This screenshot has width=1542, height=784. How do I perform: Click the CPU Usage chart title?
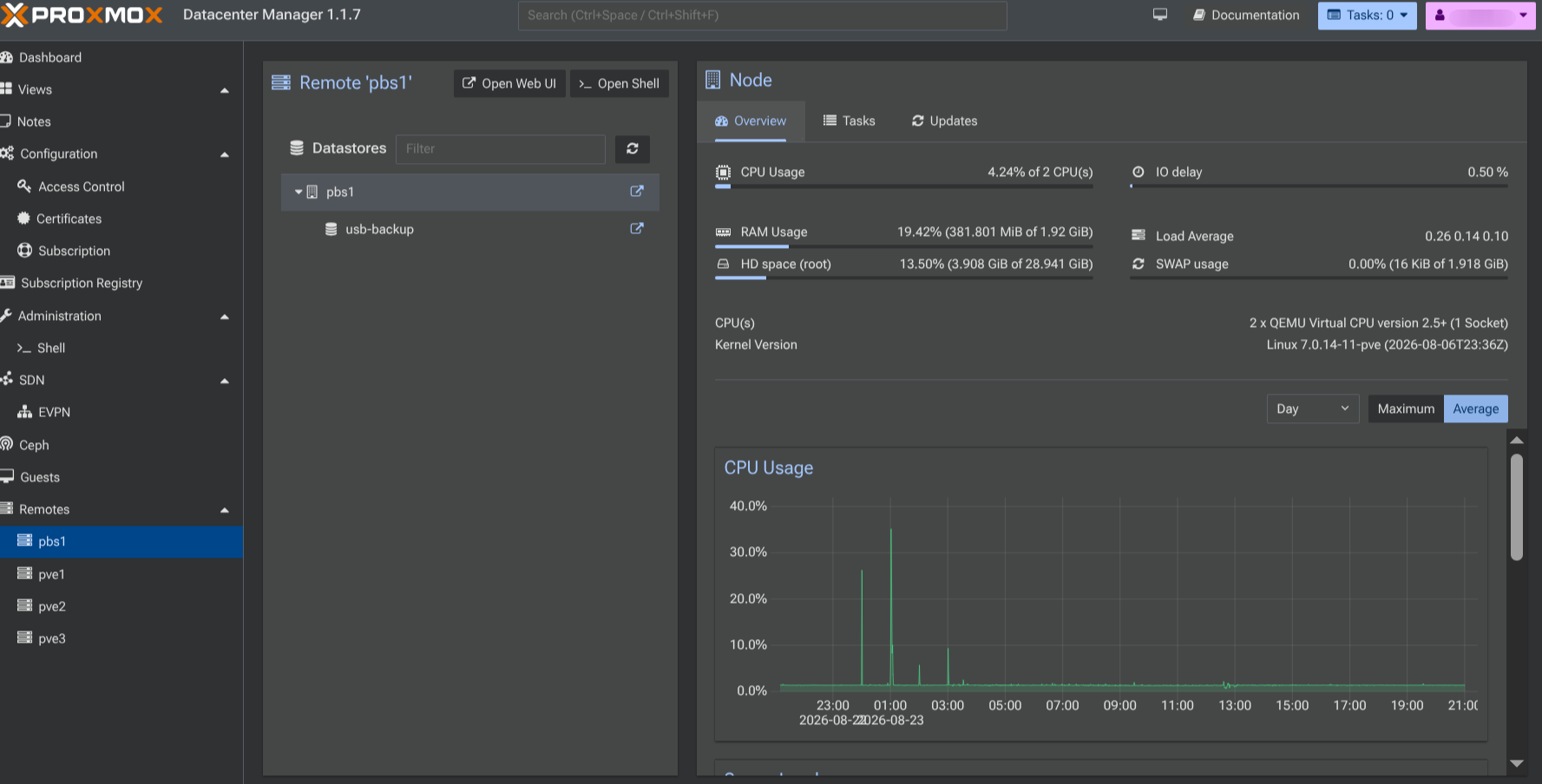(769, 467)
